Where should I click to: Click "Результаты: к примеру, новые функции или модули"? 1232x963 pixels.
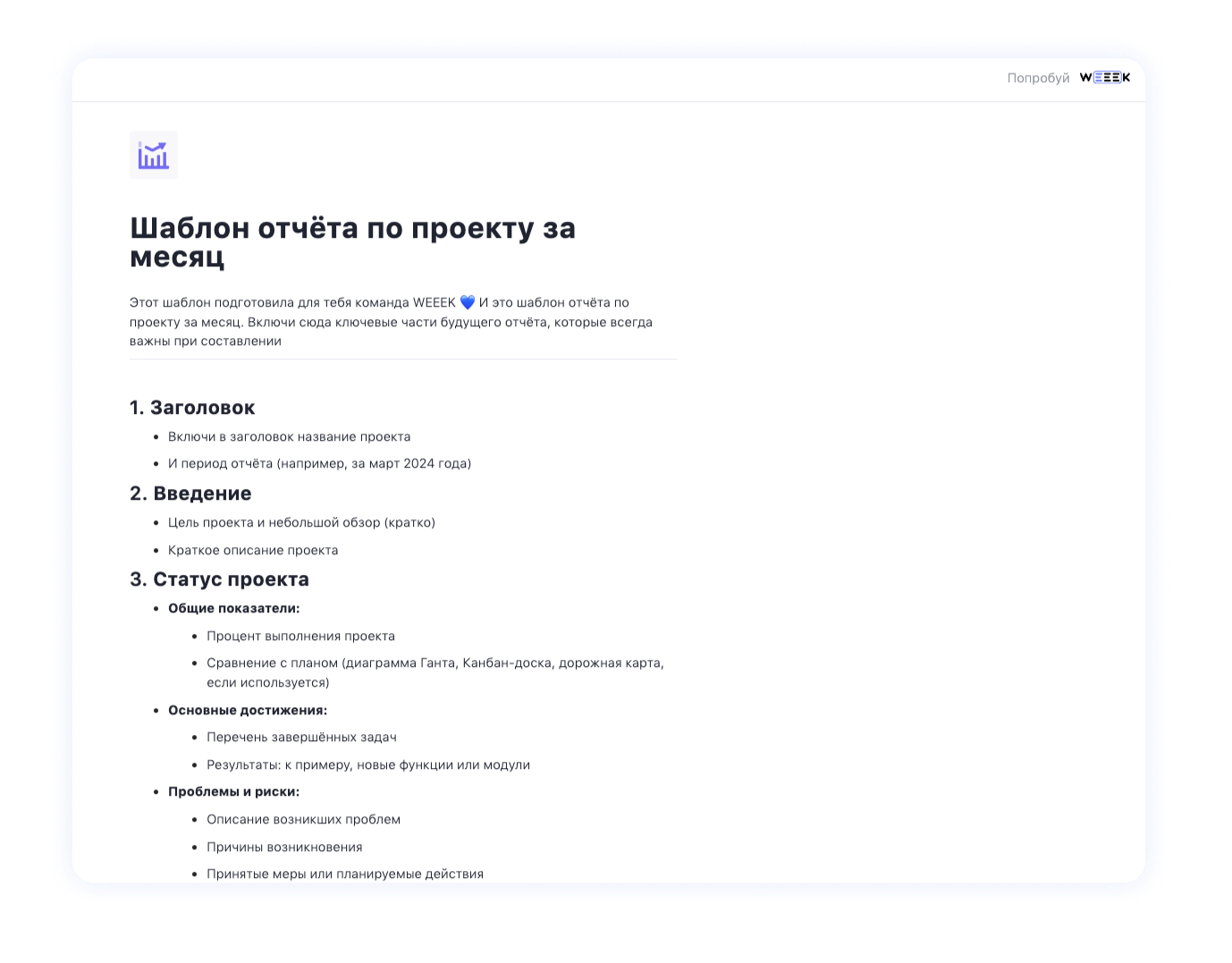[x=368, y=765]
